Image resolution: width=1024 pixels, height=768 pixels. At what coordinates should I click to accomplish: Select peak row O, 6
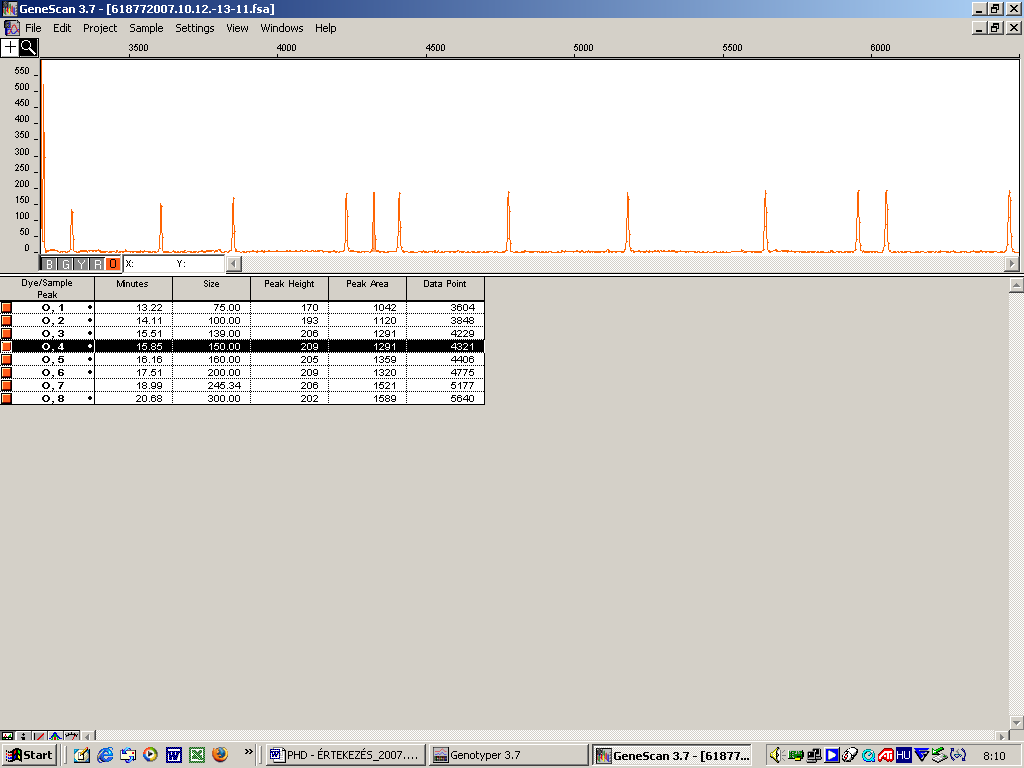[242, 373]
